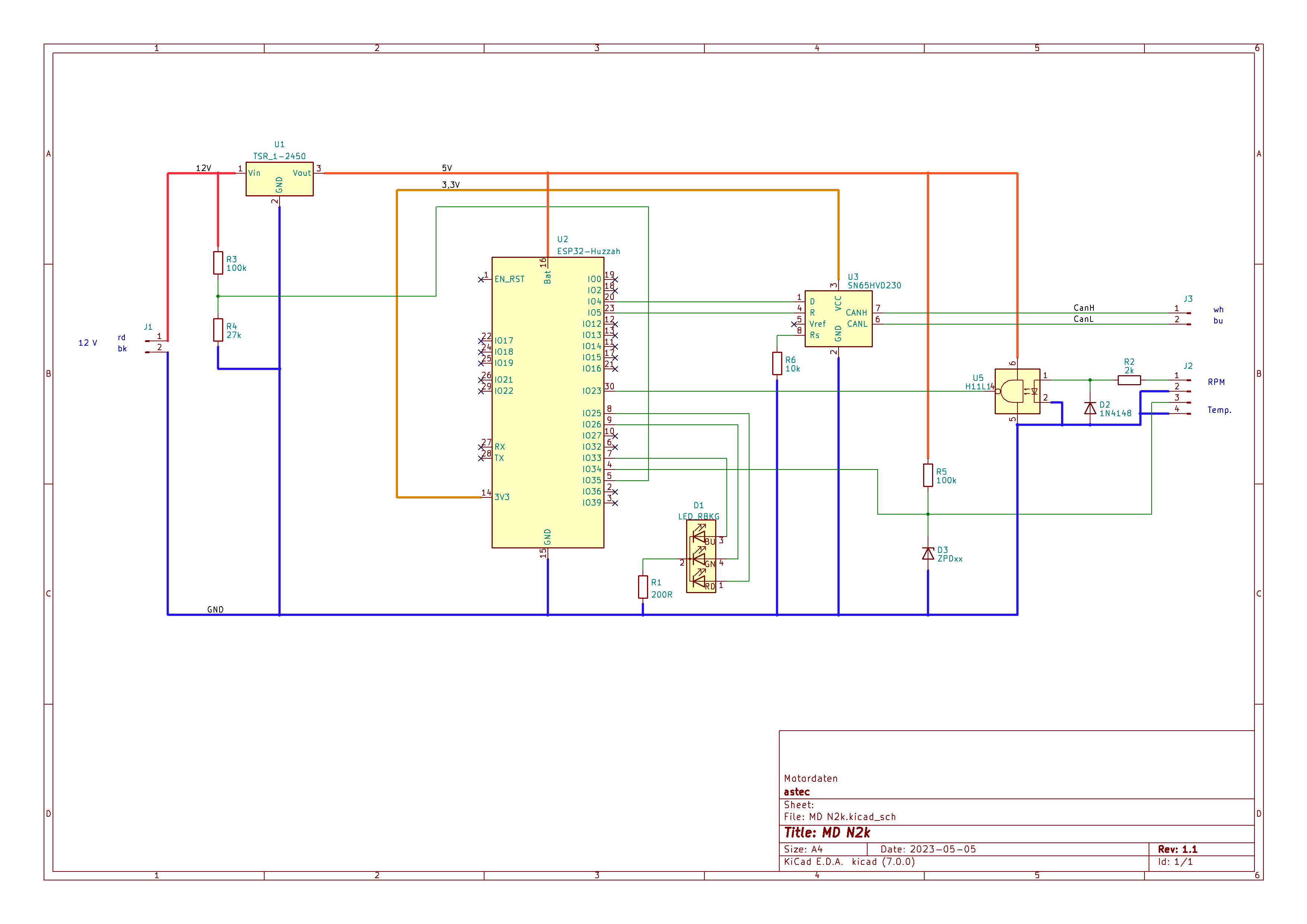Screen dimensions: 1307x924
Task: Select the Title: MD N2k field
Action: click(x=827, y=833)
